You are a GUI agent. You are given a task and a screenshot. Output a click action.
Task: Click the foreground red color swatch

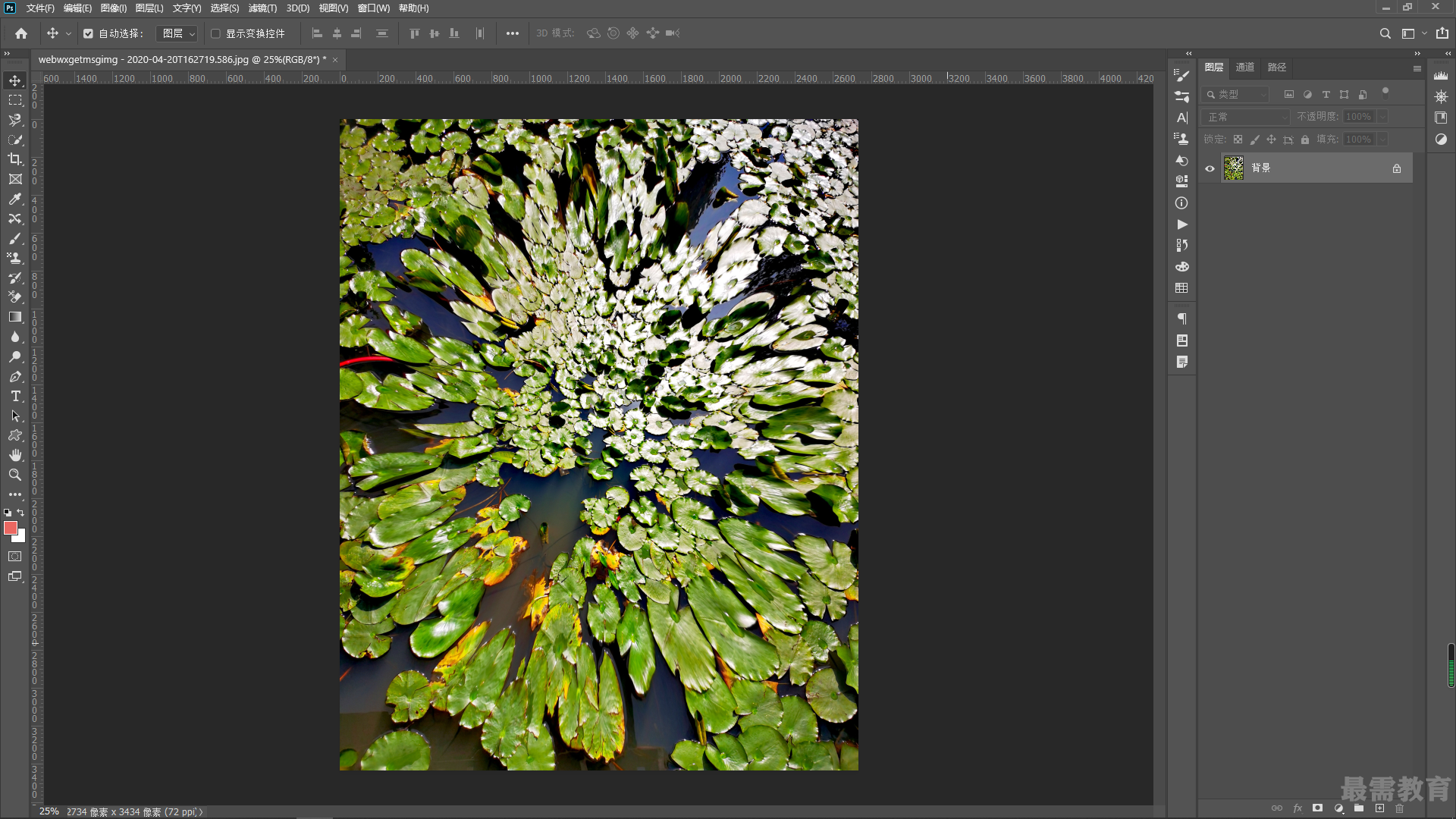10,527
